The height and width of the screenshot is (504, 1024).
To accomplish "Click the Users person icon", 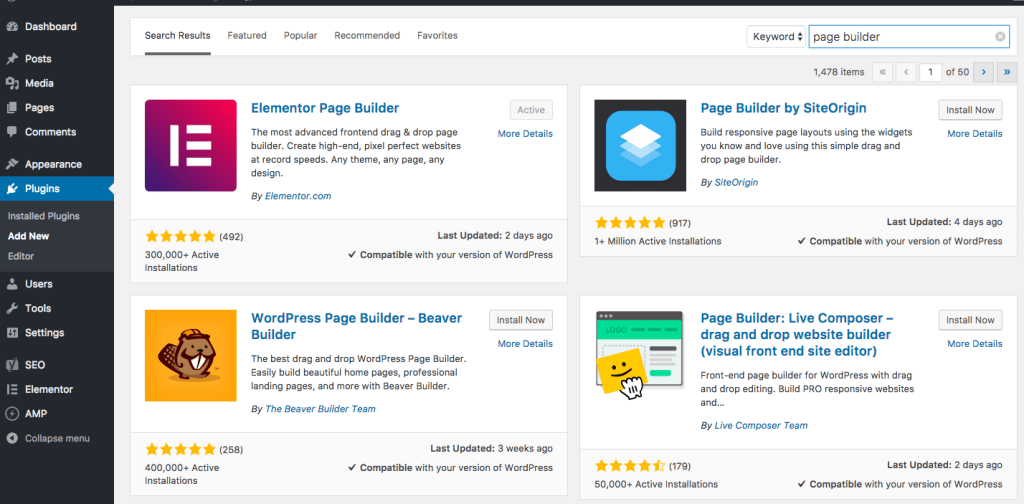I will pyautogui.click(x=12, y=284).
